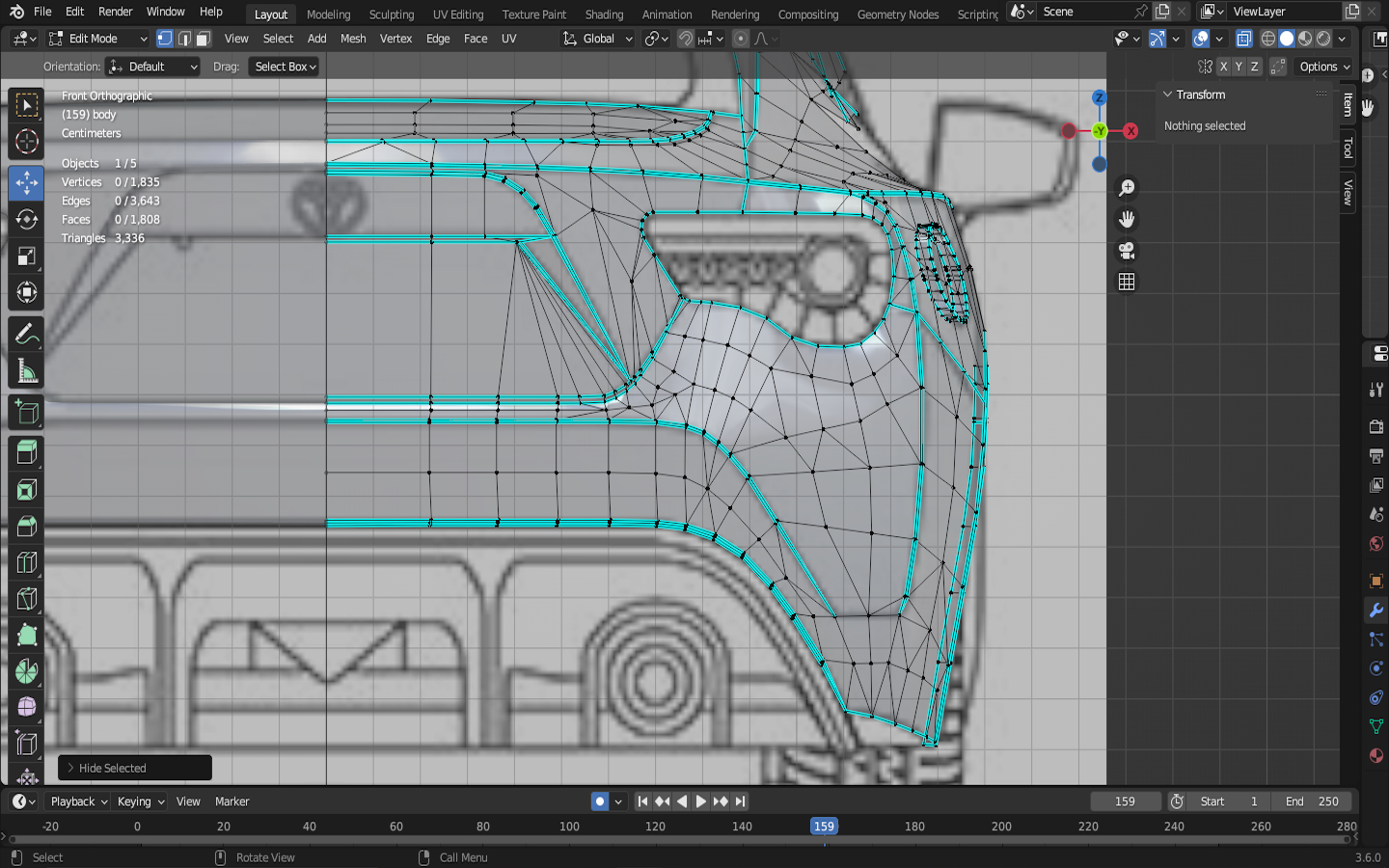This screenshot has height=868, width=1389.
Task: Enable edge select mode
Action: (x=183, y=39)
